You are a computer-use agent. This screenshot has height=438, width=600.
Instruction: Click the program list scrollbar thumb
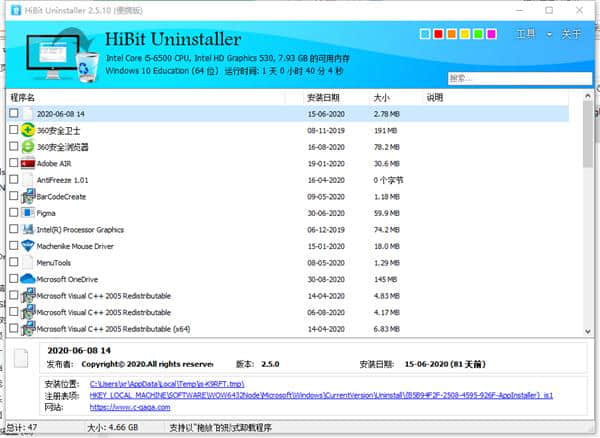point(588,135)
